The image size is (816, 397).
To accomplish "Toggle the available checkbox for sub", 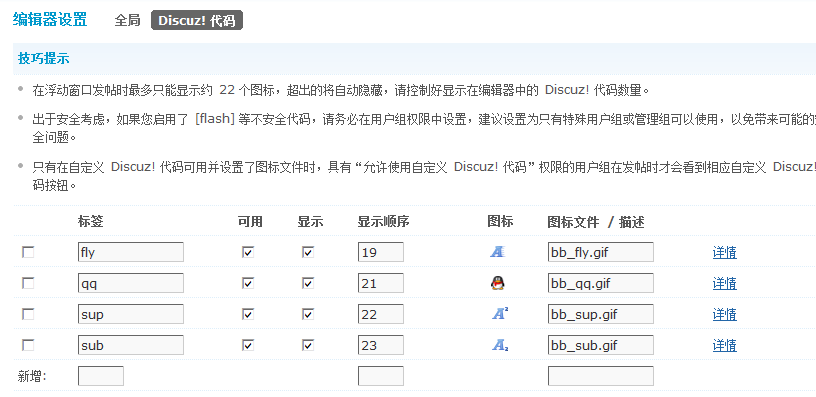I will 248,345.
